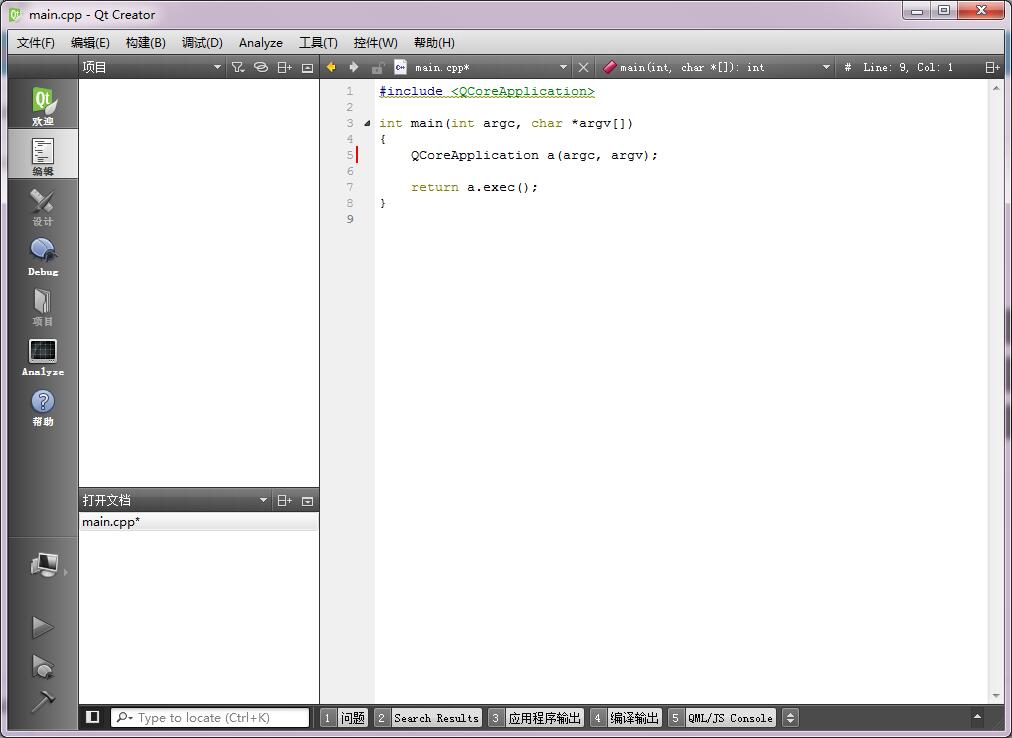Click the editor vertical scrollbar up arrow
The width and height of the screenshot is (1012, 738).
996,88
